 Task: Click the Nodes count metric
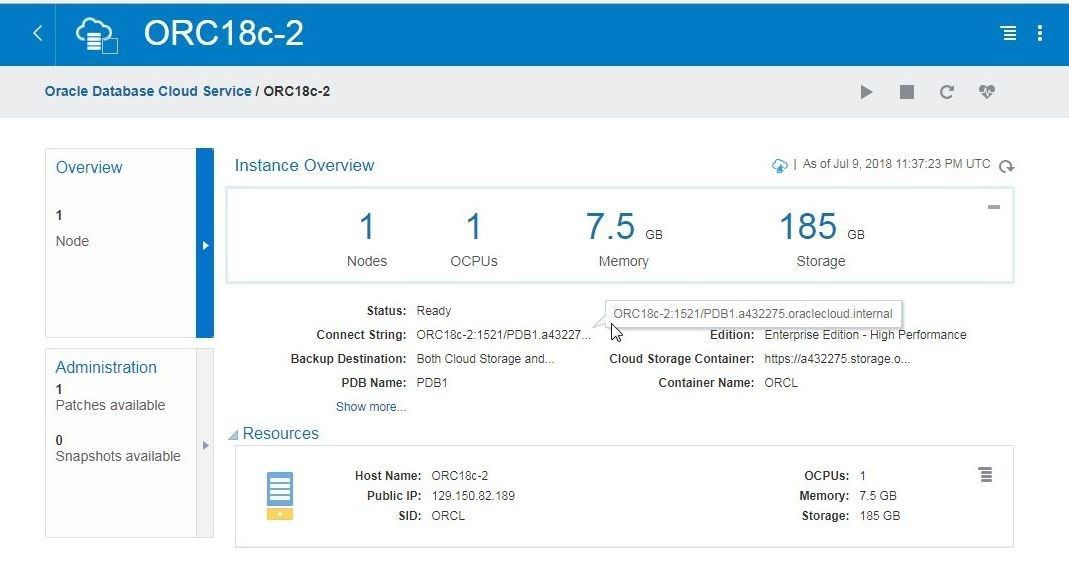coord(367,239)
